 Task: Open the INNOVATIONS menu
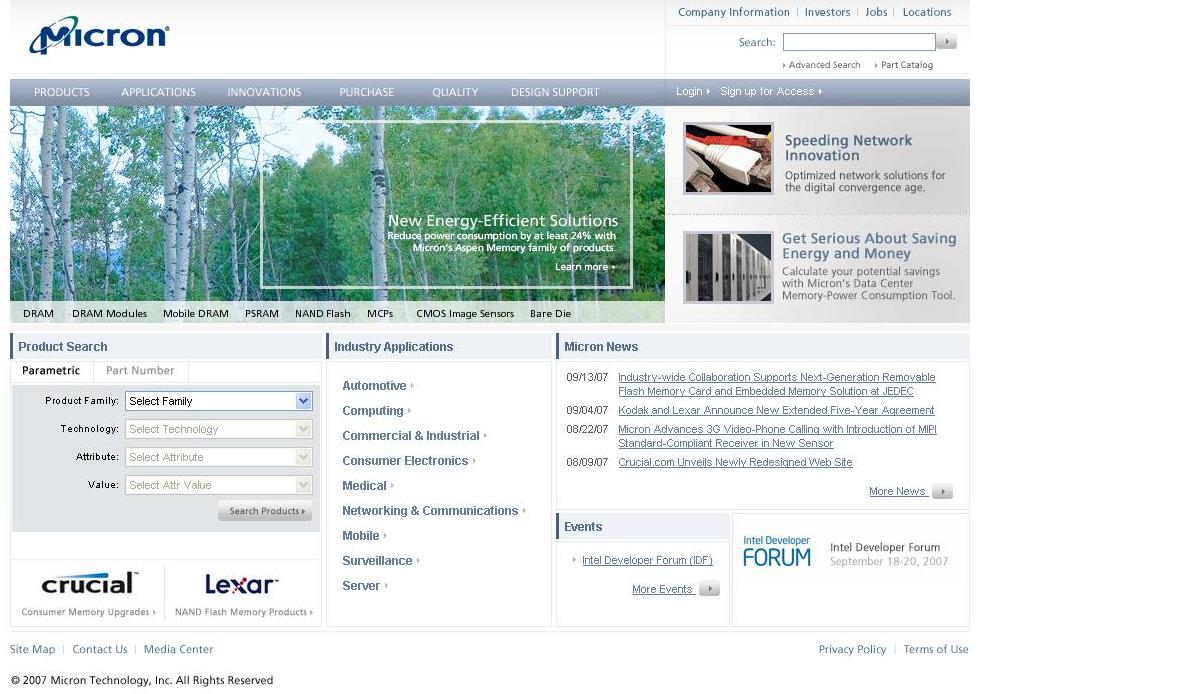tap(265, 92)
